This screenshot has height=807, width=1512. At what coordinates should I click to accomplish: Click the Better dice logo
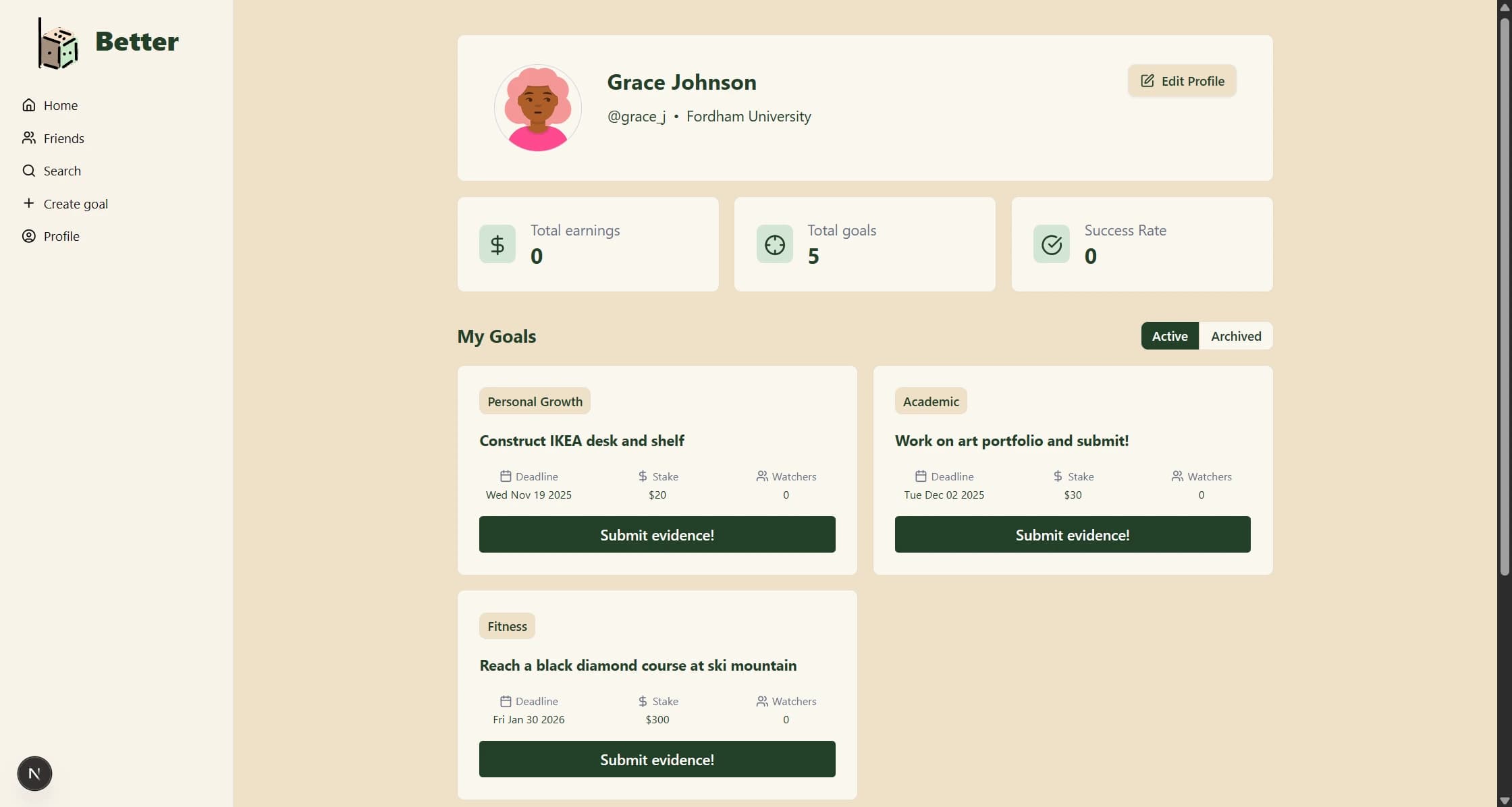(x=57, y=43)
